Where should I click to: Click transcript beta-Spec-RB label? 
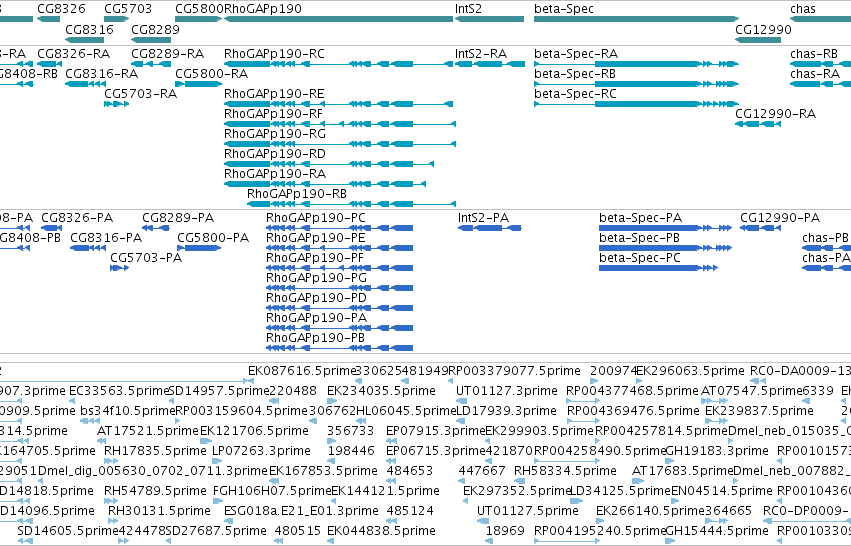[575, 74]
